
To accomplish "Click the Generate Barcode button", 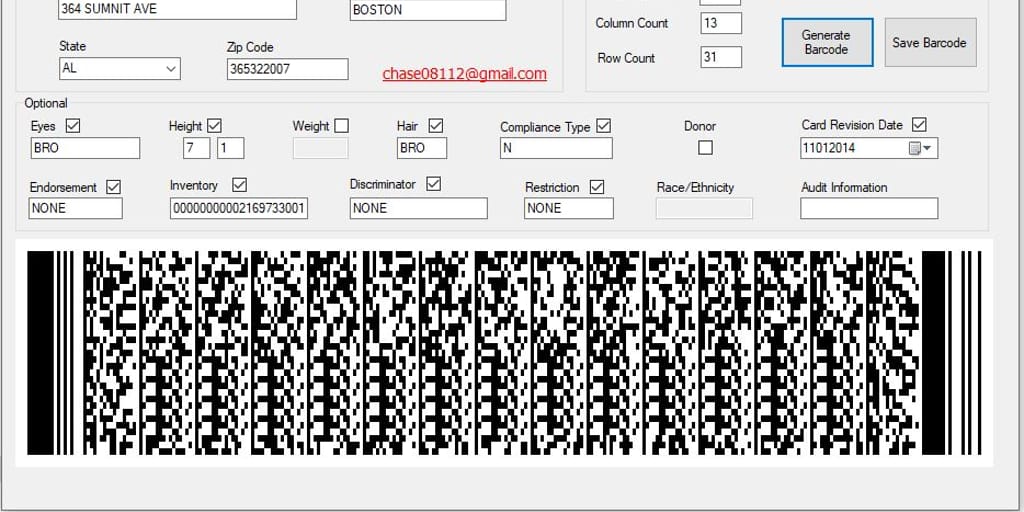I will tap(826, 42).
